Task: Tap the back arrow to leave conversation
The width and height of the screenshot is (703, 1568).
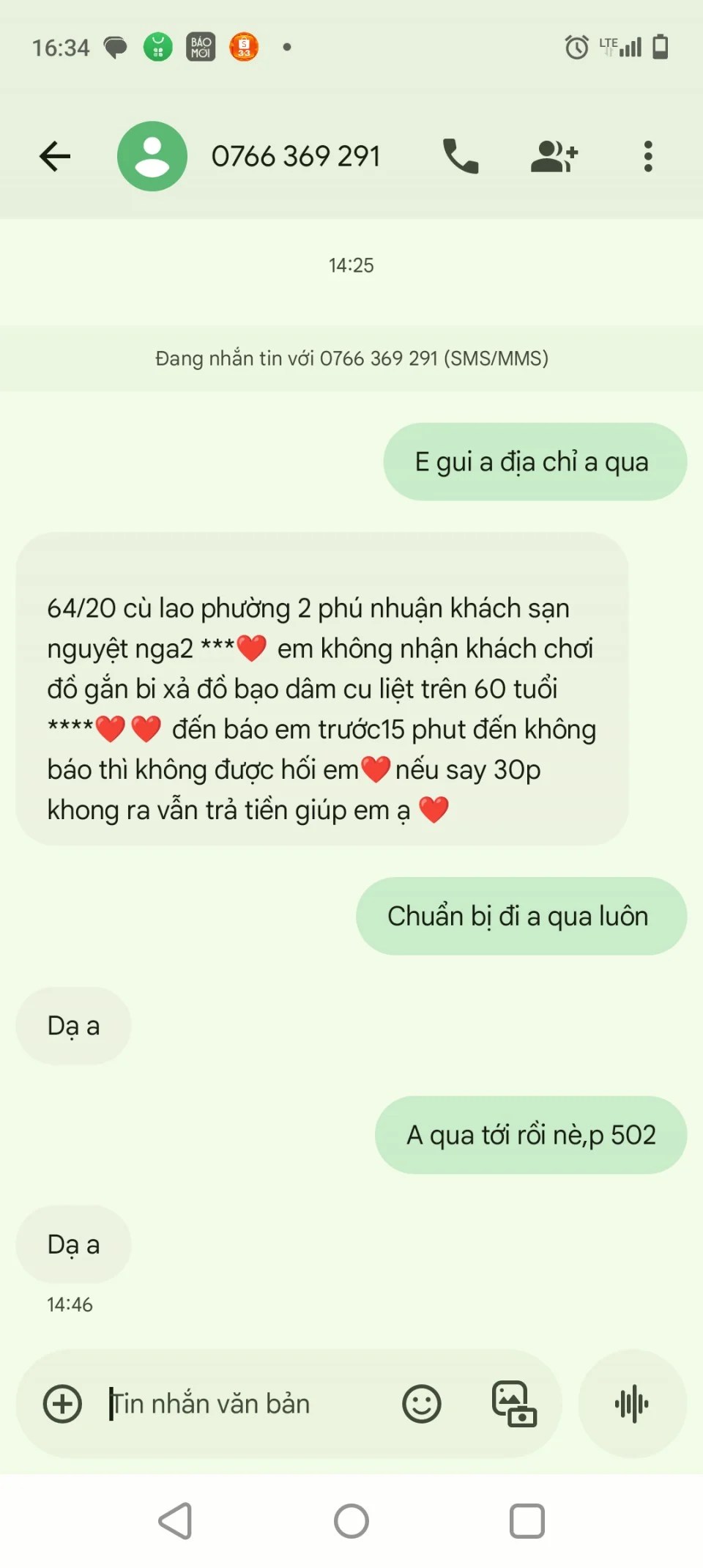Action: [x=55, y=156]
